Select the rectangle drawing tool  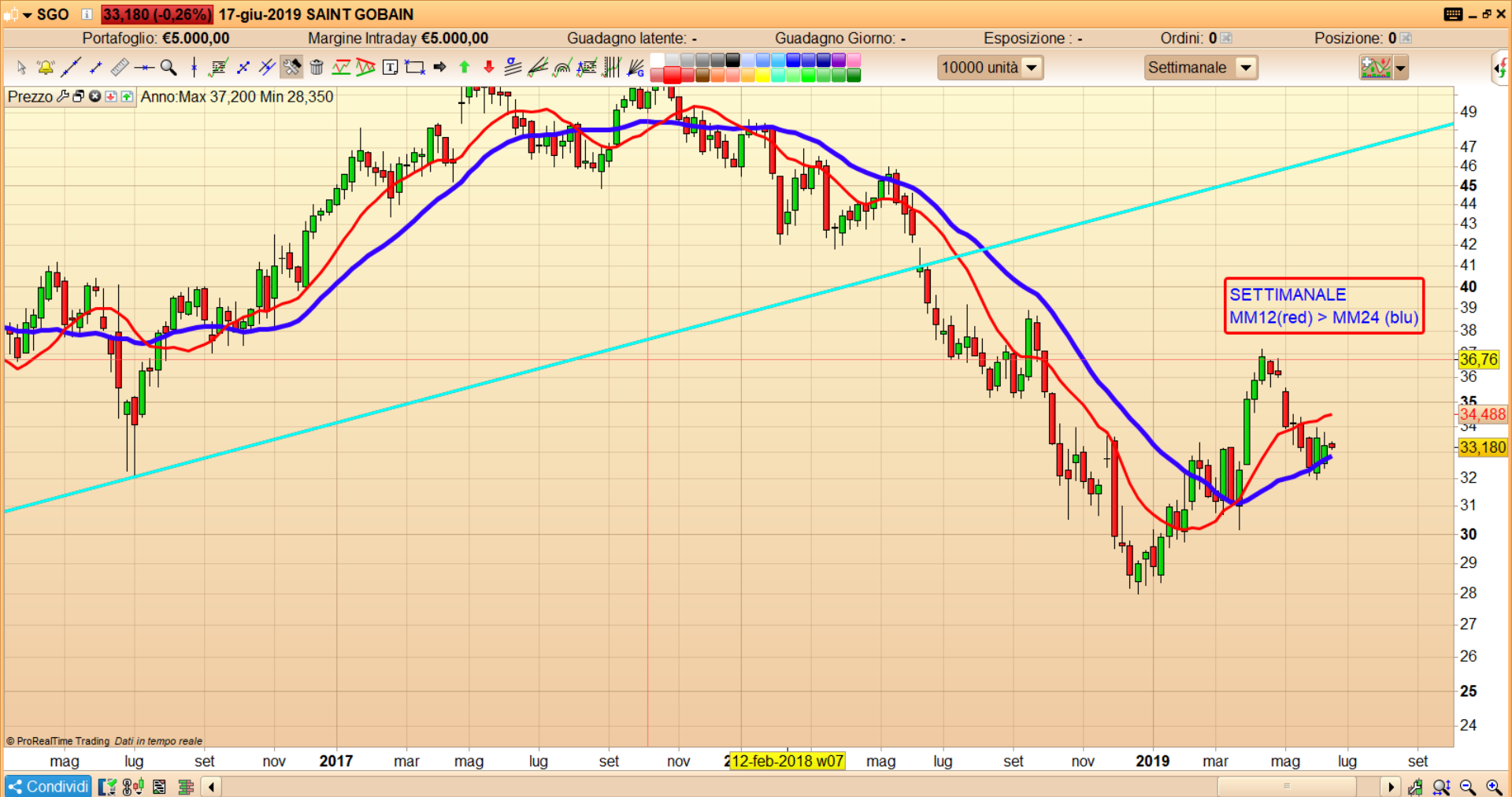415,68
